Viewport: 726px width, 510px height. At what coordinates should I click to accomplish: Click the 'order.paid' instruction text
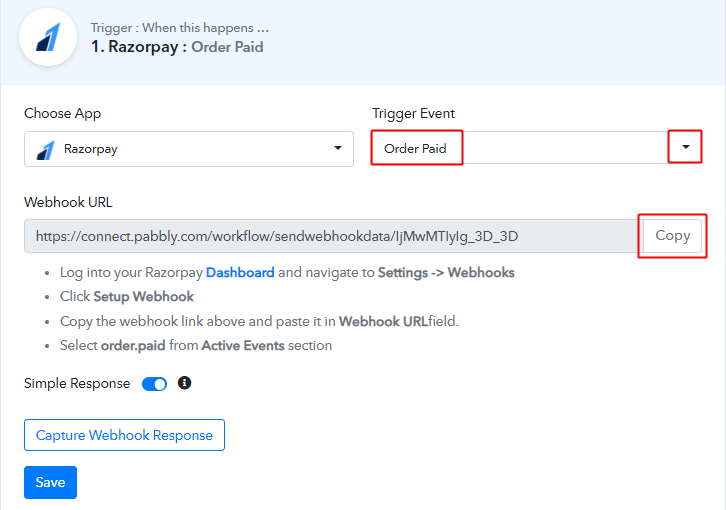(x=133, y=346)
